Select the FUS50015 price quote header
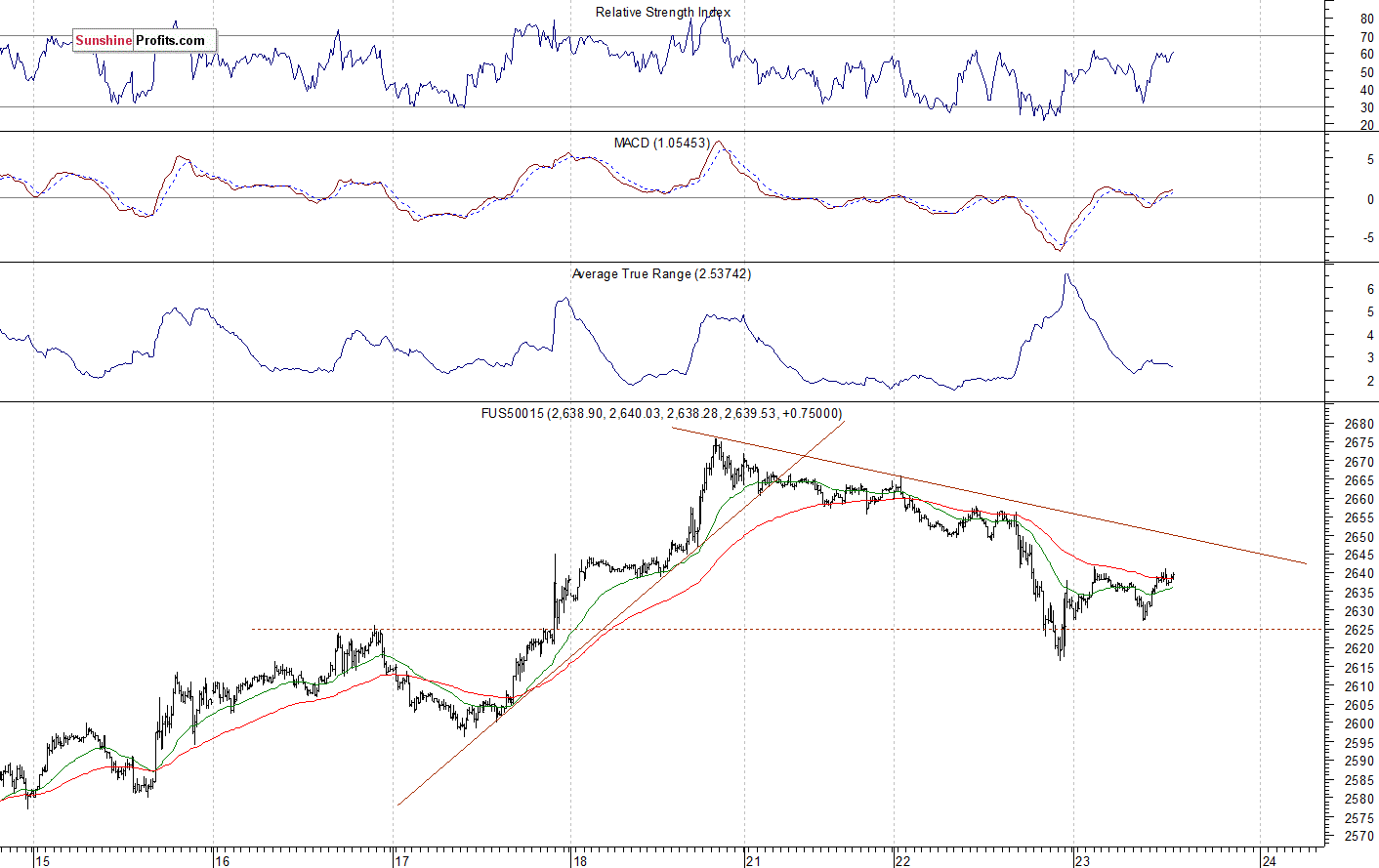 661,414
